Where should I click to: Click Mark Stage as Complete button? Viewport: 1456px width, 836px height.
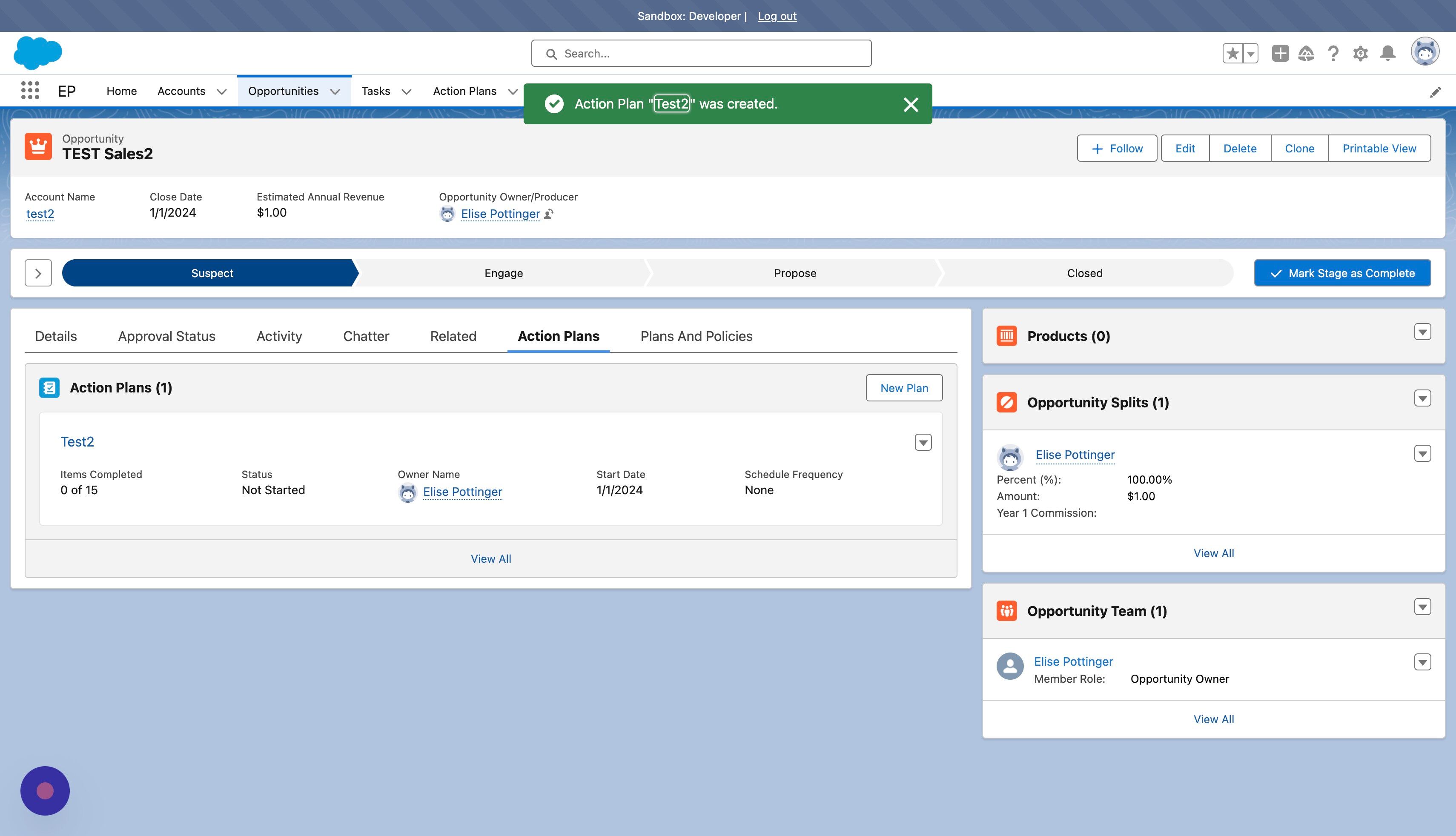pyautogui.click(x=1342, y=273)
